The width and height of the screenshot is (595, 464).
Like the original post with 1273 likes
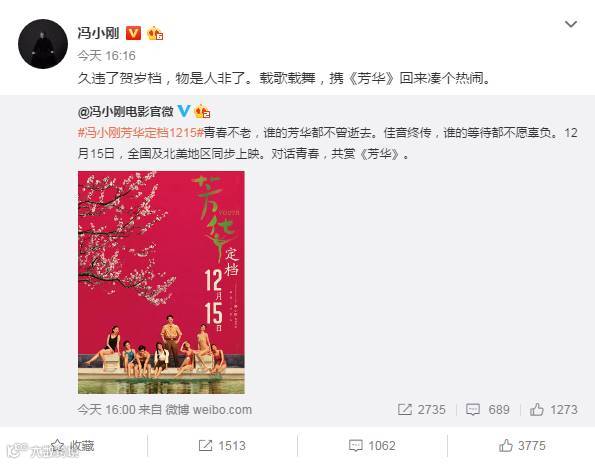point(554,410)
